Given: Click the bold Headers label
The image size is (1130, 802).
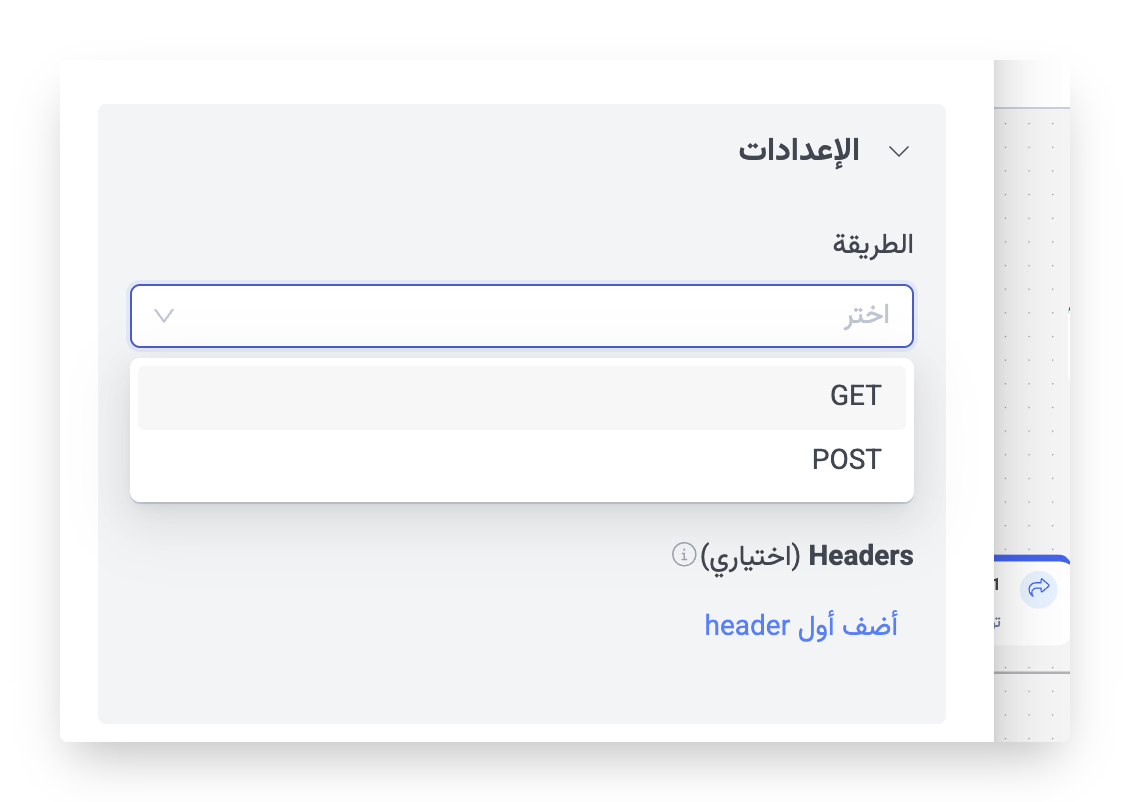Looking at the screenshot, I should coord(861,556).
